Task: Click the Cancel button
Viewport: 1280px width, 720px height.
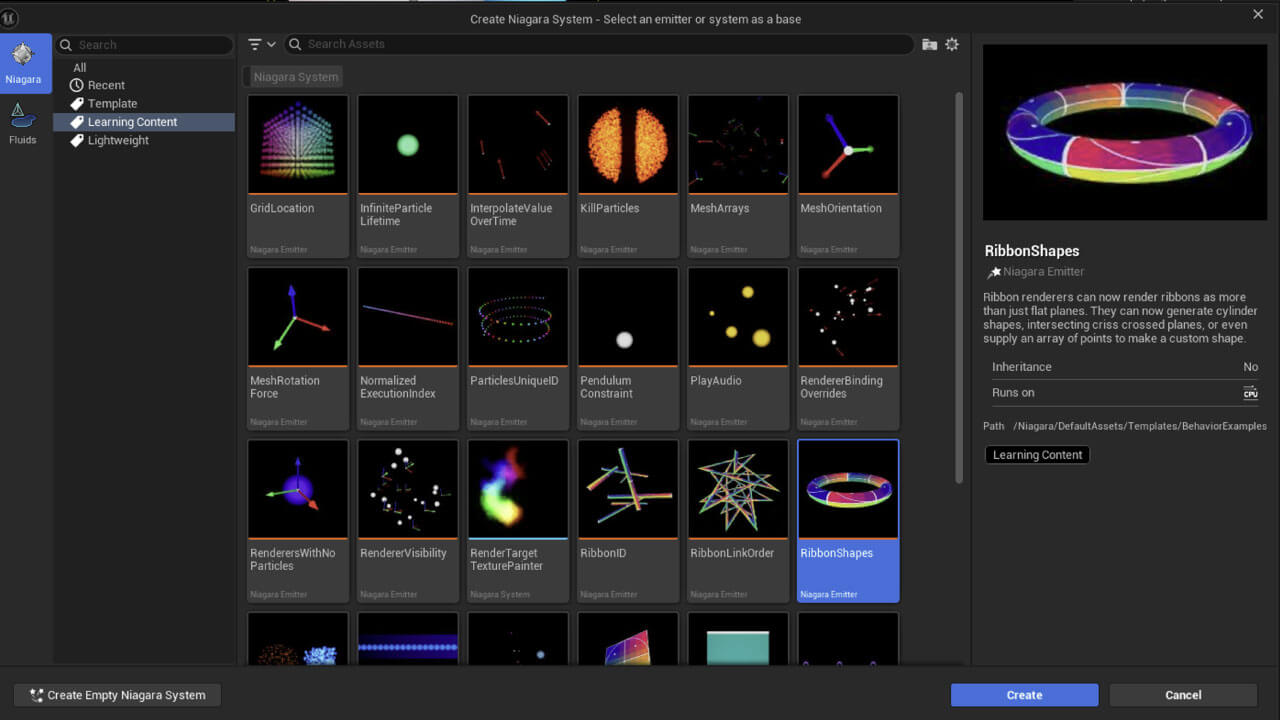Action: click(x=1183, y=695)
